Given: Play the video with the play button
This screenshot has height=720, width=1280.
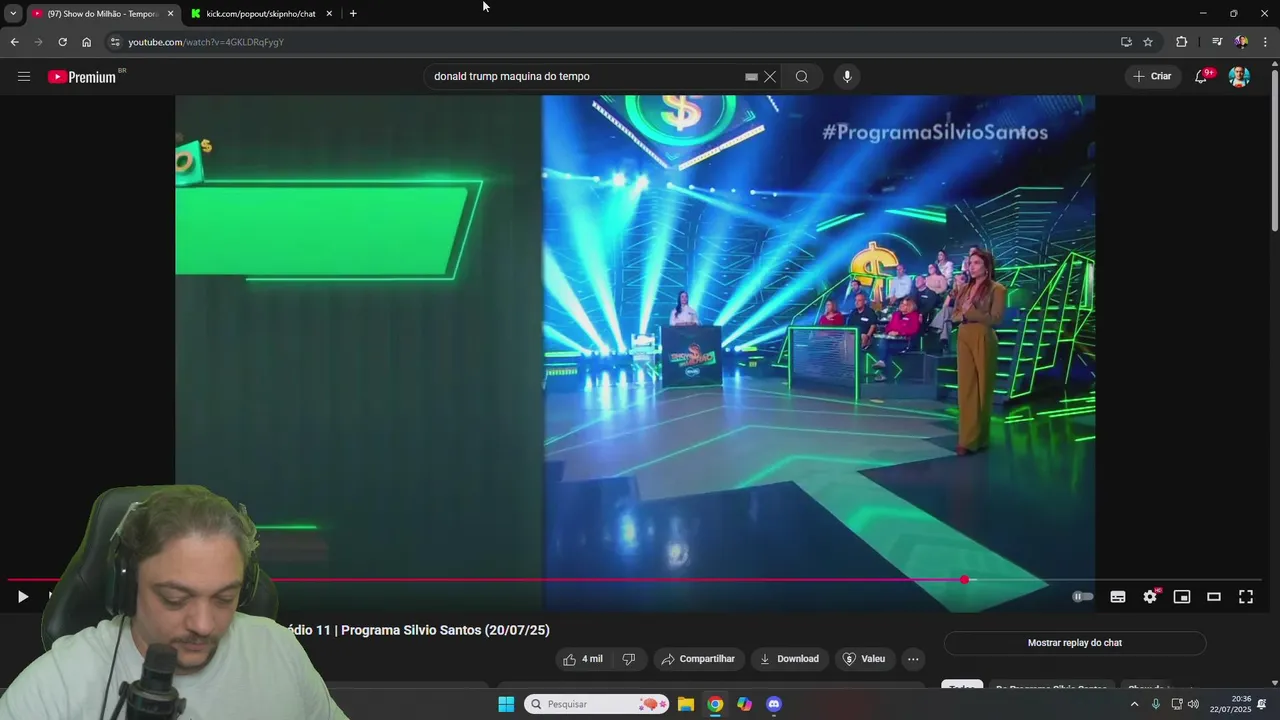Looking at the screenshot, I should [22, 597].
